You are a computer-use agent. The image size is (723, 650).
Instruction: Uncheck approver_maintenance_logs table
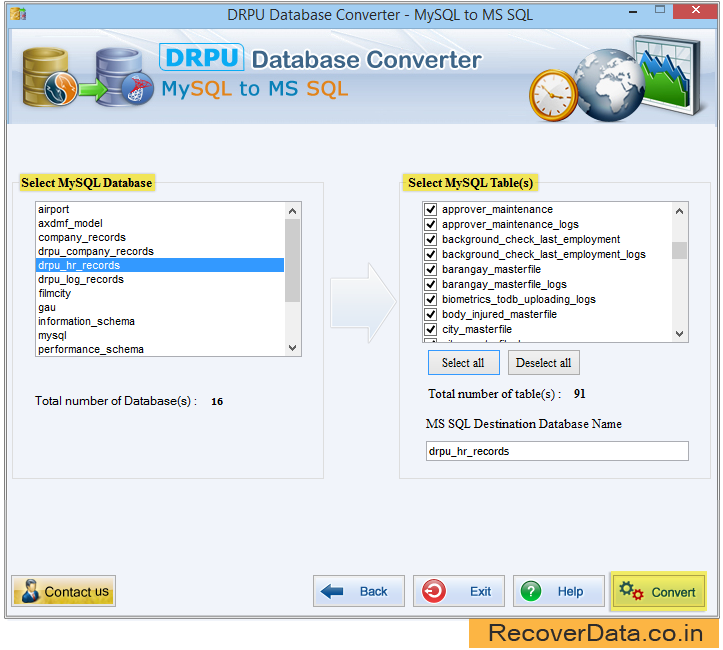(430, 225)
